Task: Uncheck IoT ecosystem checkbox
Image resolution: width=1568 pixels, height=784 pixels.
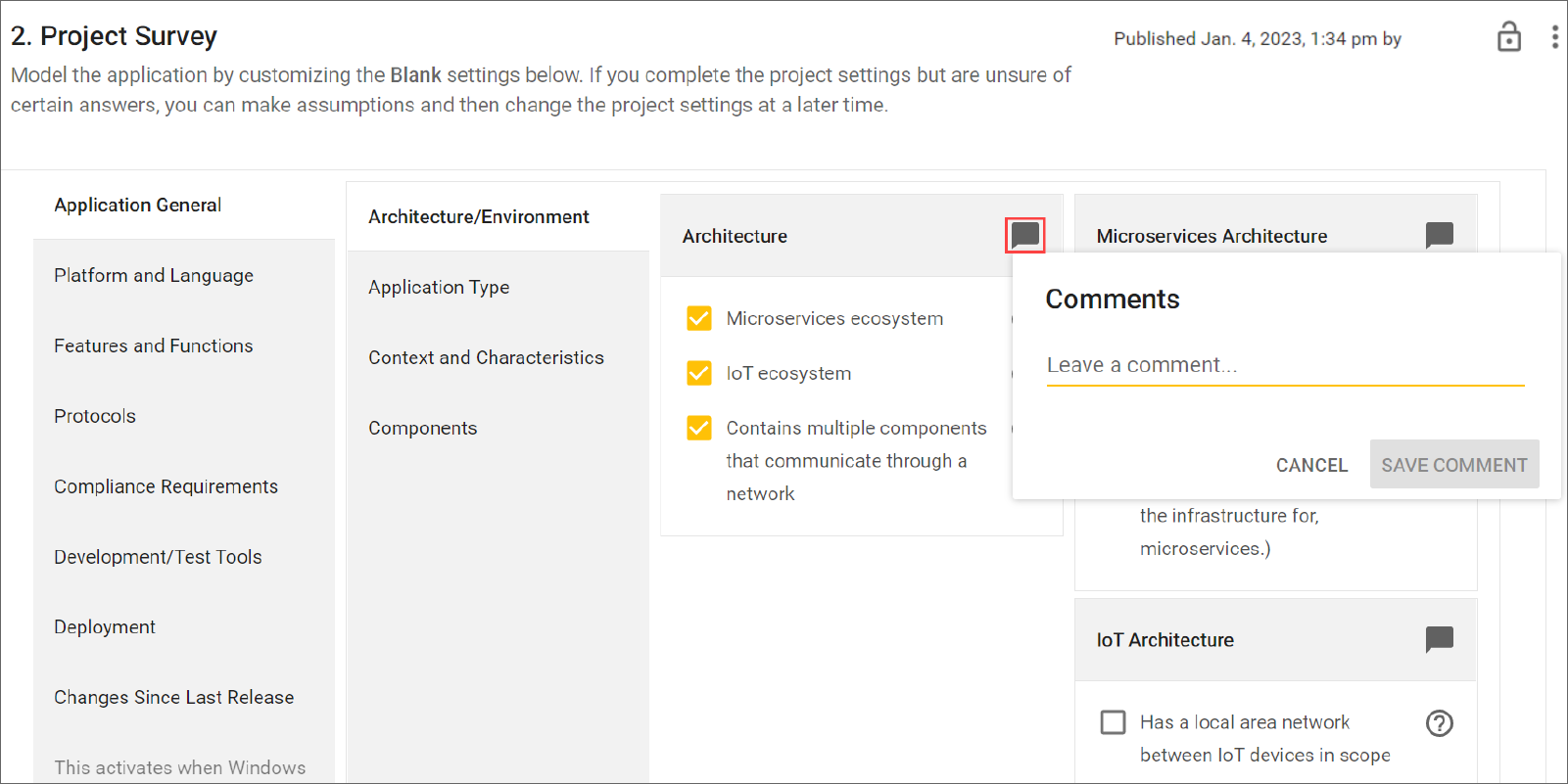Action: coord(699,373)
